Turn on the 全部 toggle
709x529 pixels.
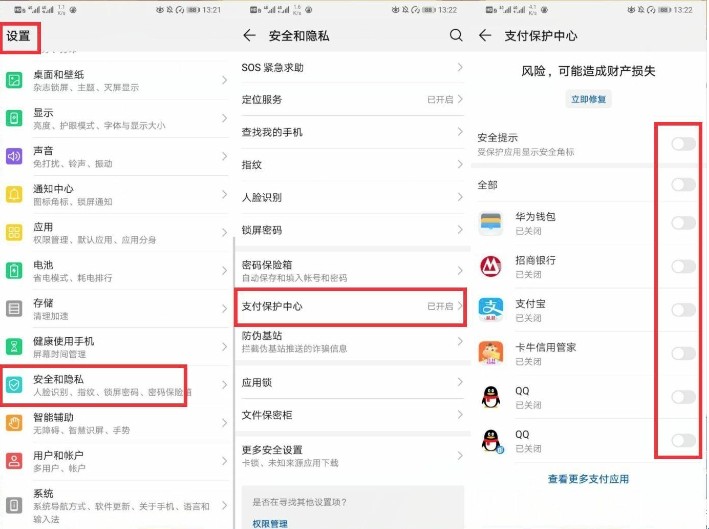click(683, 185)
